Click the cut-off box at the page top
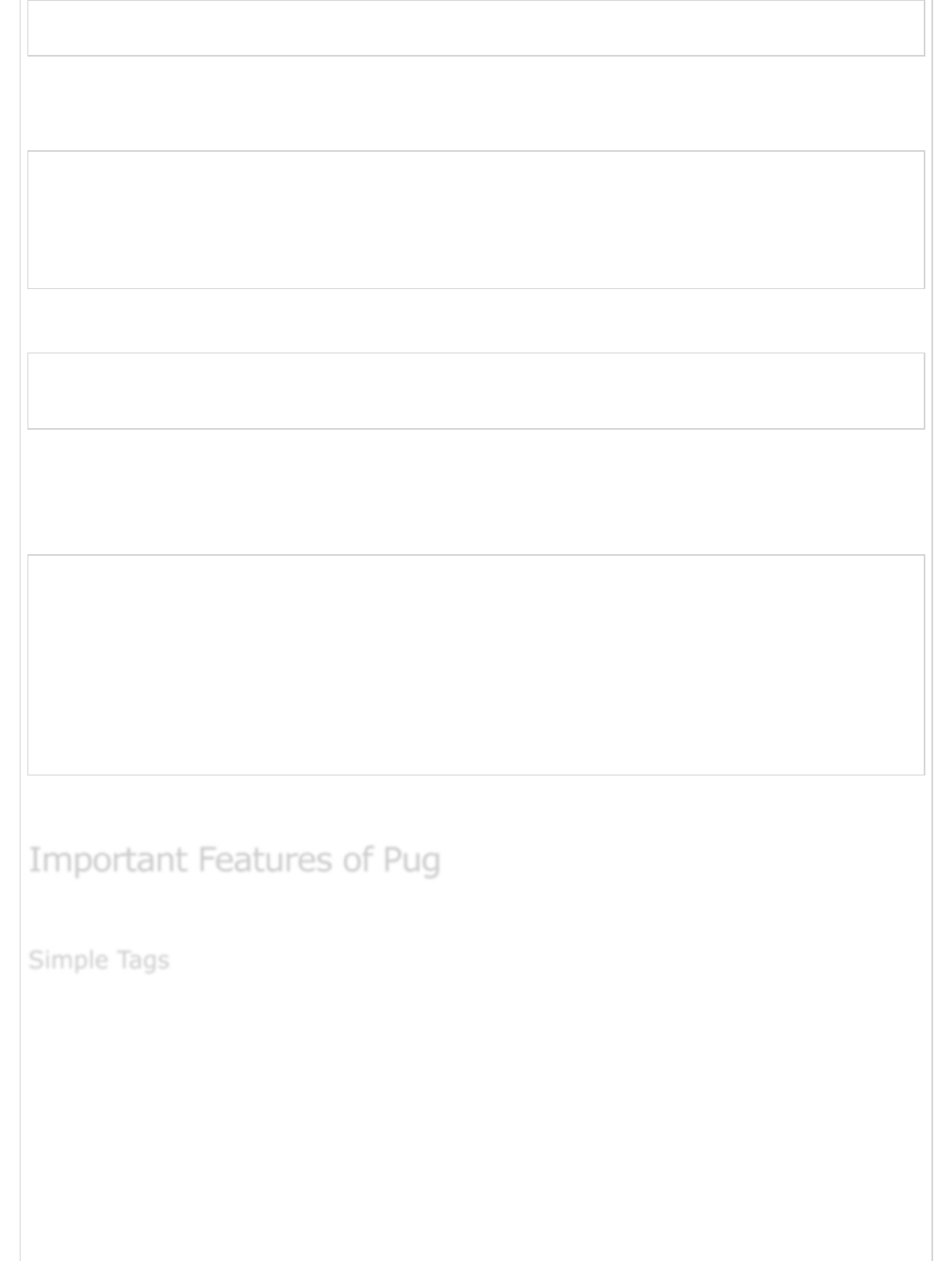This screenshot has height=1261, width=952. 476,27
